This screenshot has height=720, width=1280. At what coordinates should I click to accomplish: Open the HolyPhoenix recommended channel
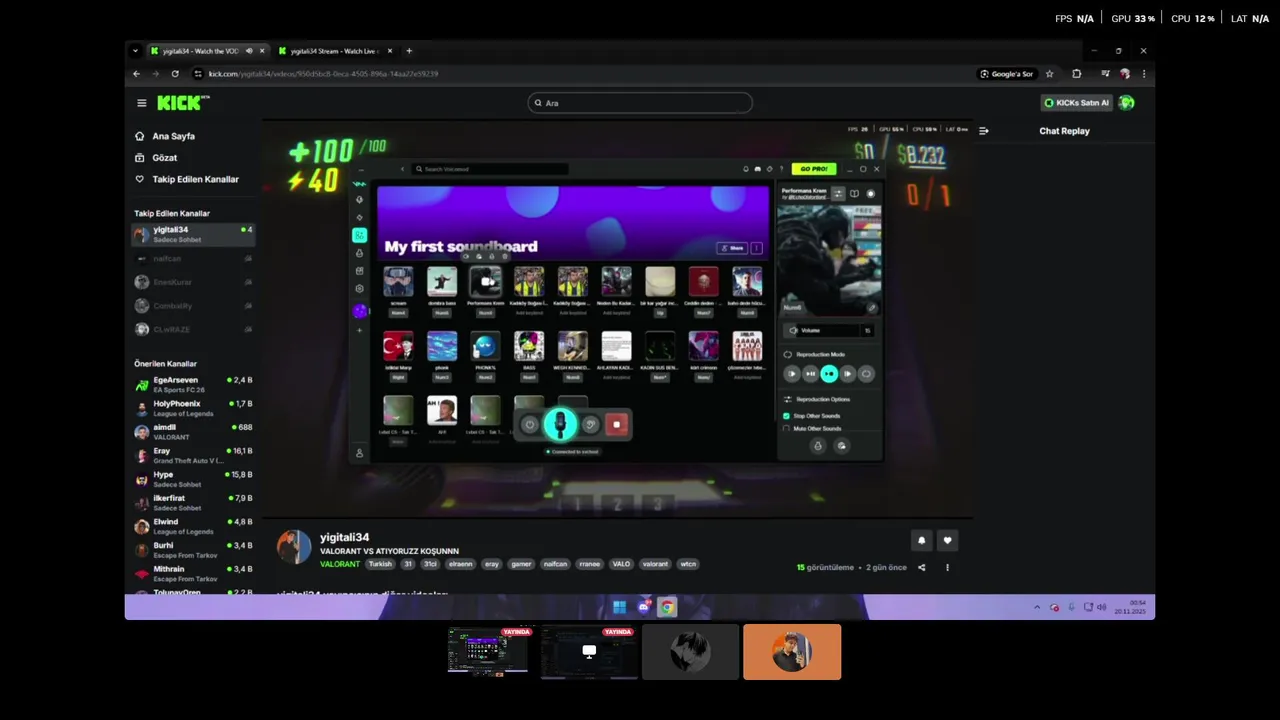pyautogui.click(x=193, y=408)
